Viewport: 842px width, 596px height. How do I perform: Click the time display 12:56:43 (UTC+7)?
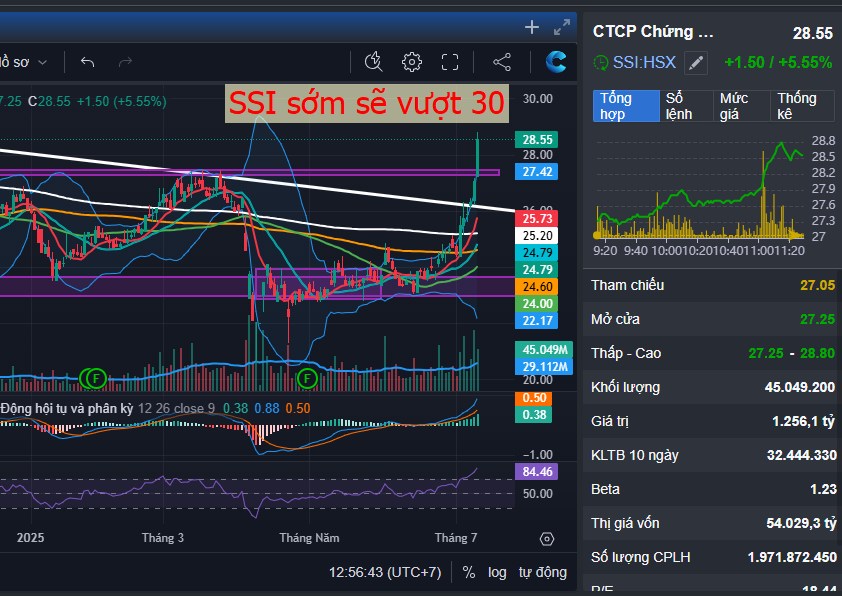click(385, 572)
